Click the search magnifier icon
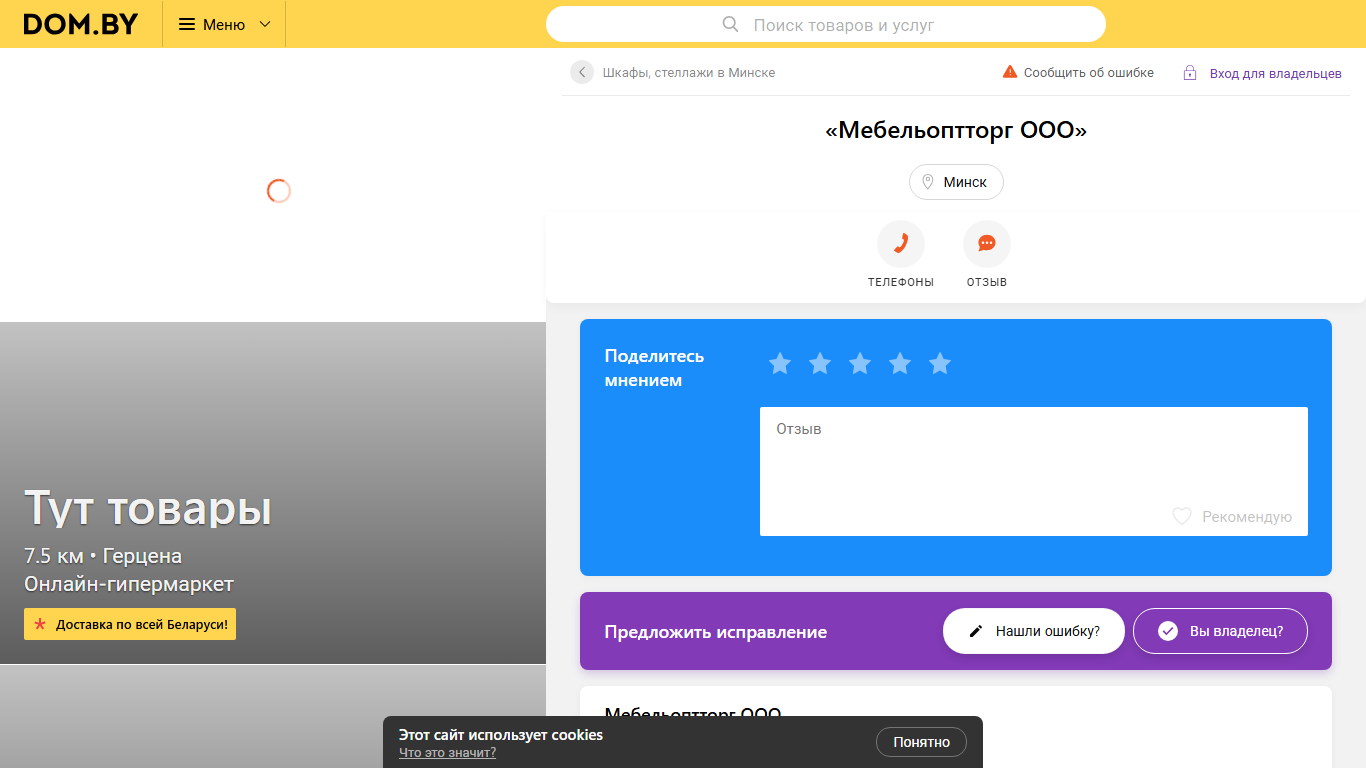The height and width of the screenshot is (768, 1366). [x=730, y=24]
